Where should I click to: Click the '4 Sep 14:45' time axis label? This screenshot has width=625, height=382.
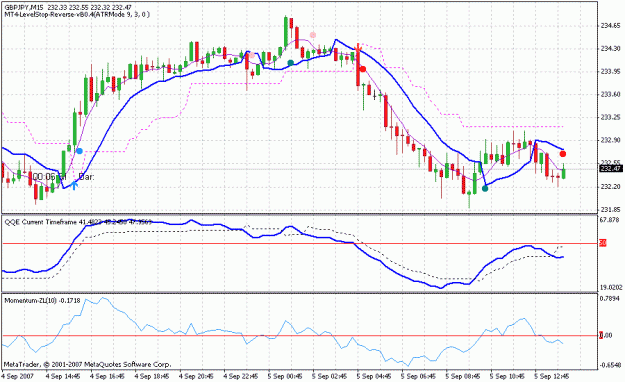63,376
